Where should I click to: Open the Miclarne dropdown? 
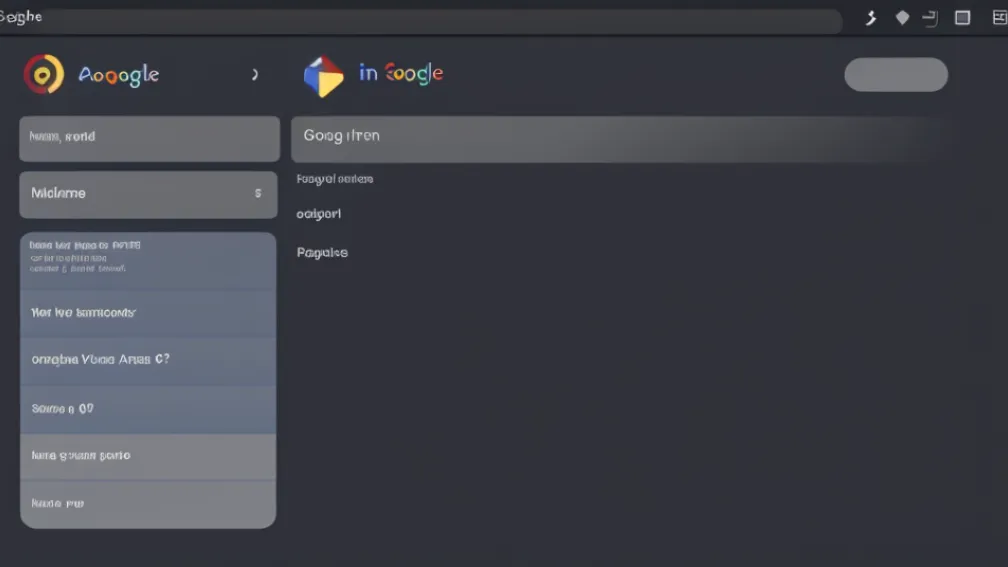[148, 194]
